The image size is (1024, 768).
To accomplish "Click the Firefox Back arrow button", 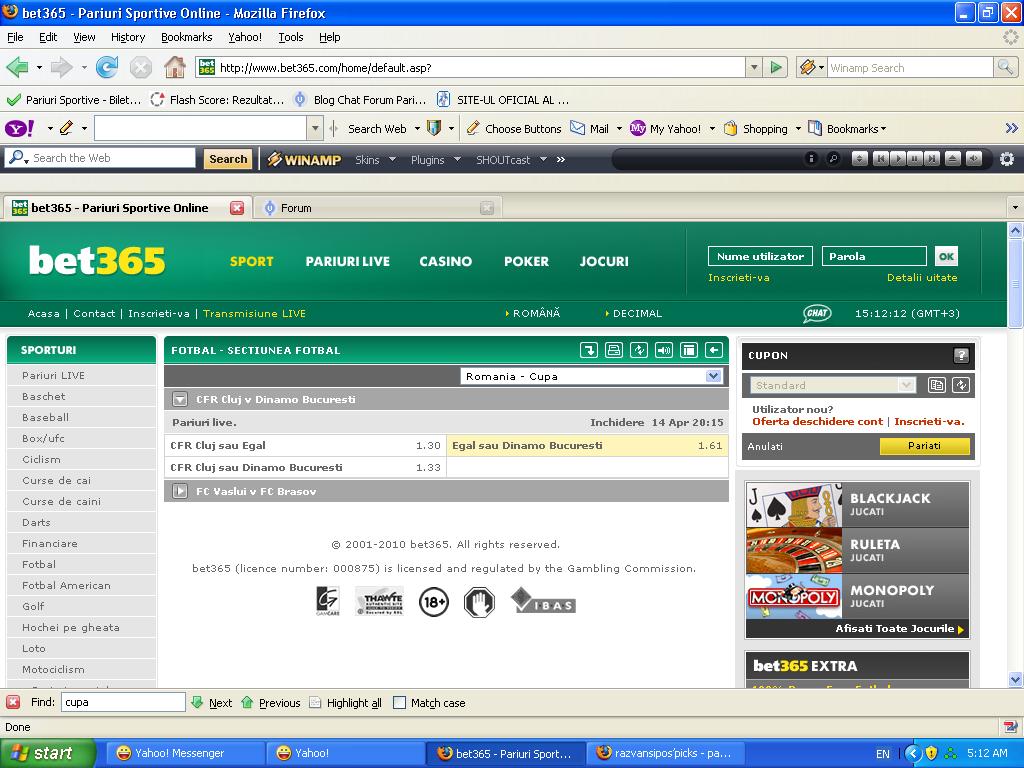I will click(17, 67).
